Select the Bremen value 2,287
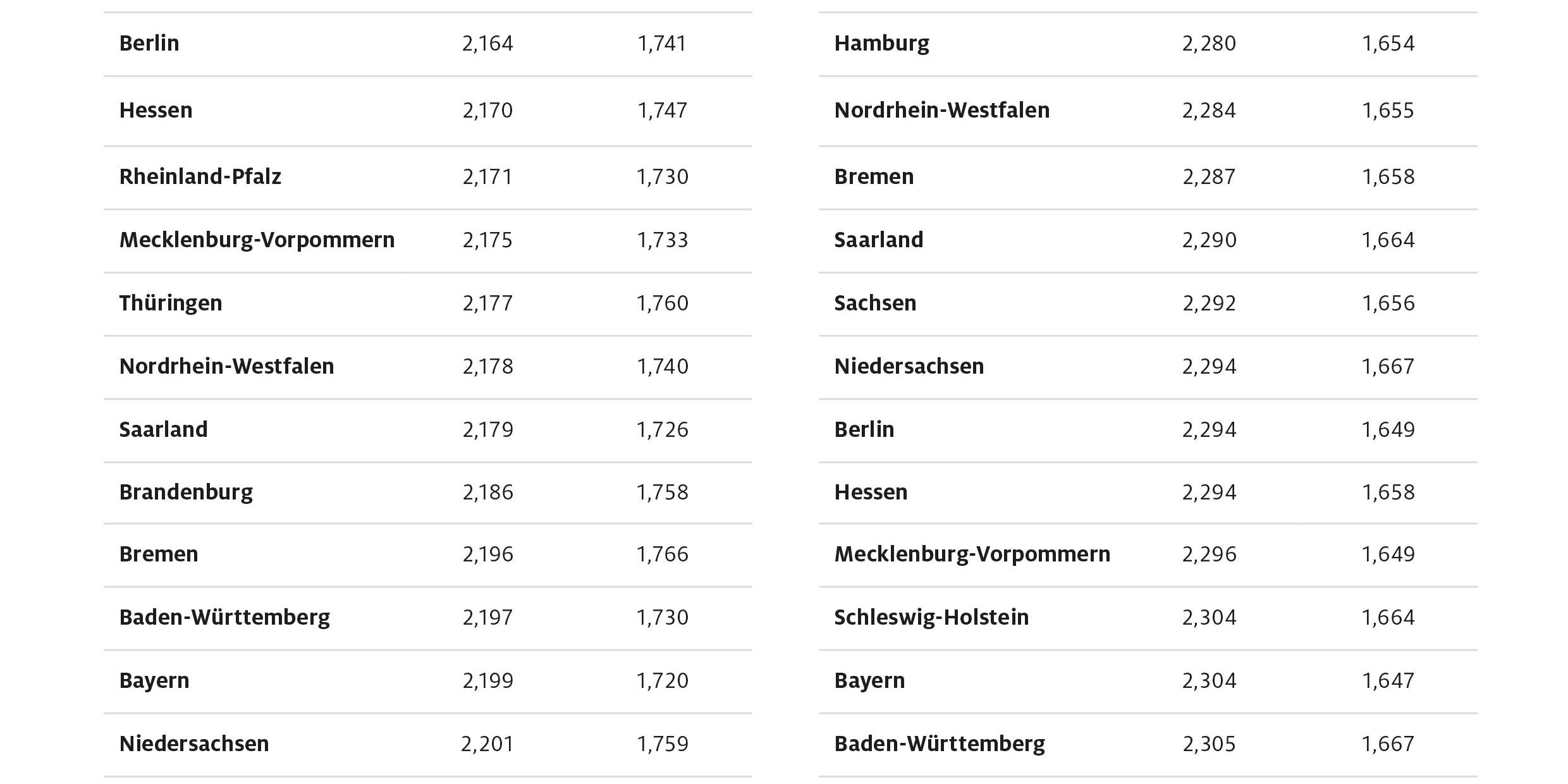Viewport: 1568px width, 784px height. [1209, 177]
